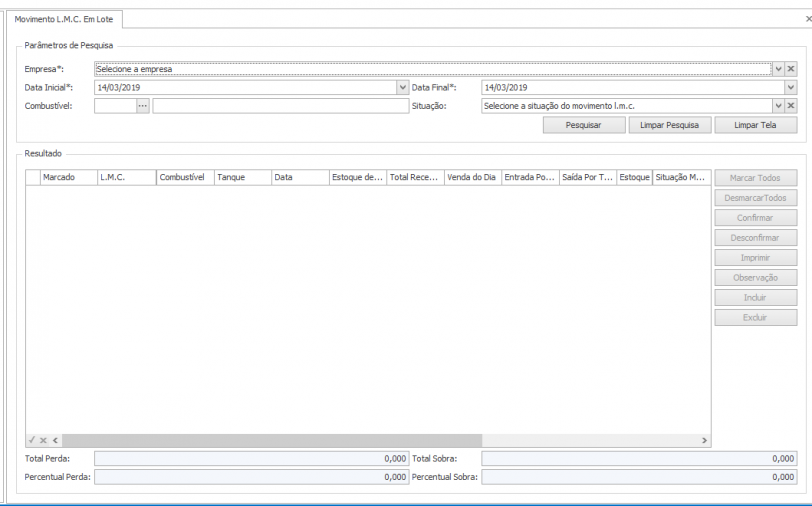Click the Confirmar button
The width and height of the screenshot is (812, 506).
point(756,218)
